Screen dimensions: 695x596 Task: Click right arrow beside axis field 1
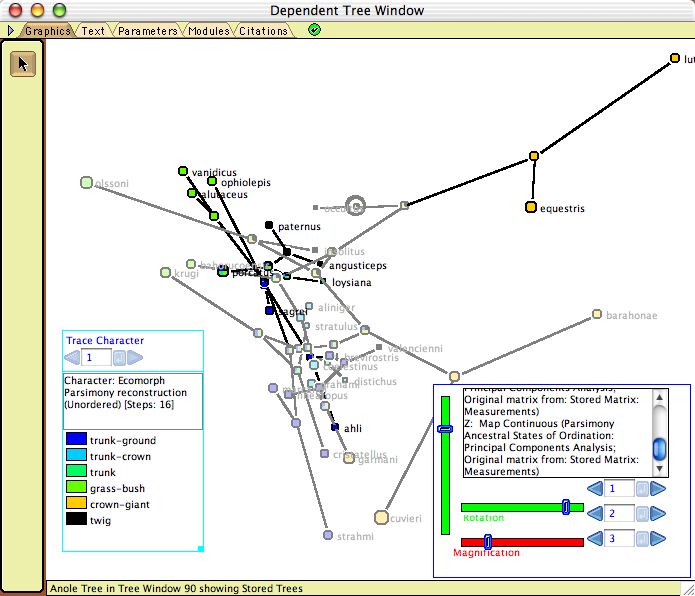(x=658, y=489)
